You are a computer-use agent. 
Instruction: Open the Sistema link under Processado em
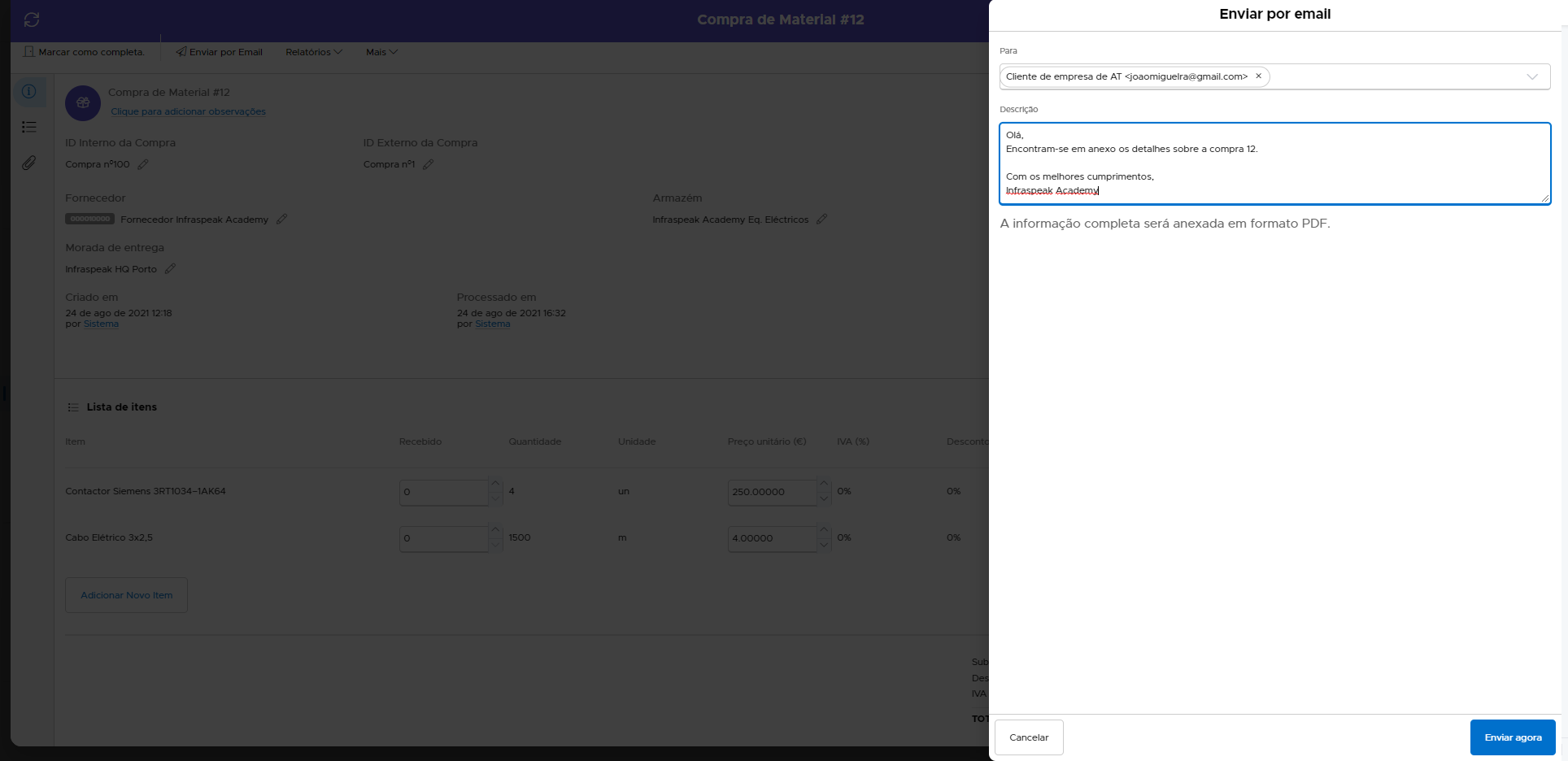click(x=493, y=324)
